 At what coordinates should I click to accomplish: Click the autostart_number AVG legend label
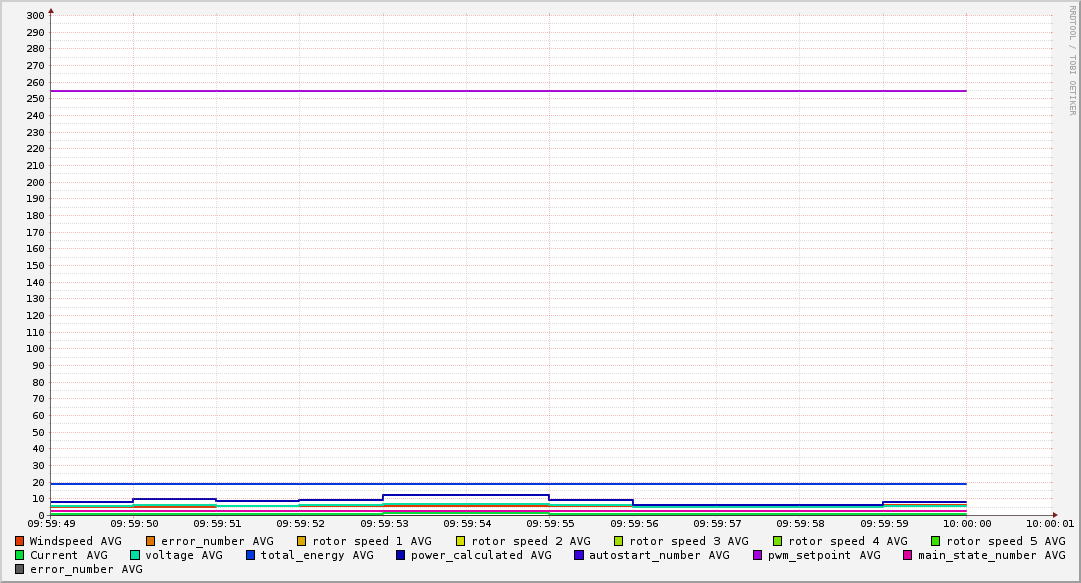click(659, 555)
